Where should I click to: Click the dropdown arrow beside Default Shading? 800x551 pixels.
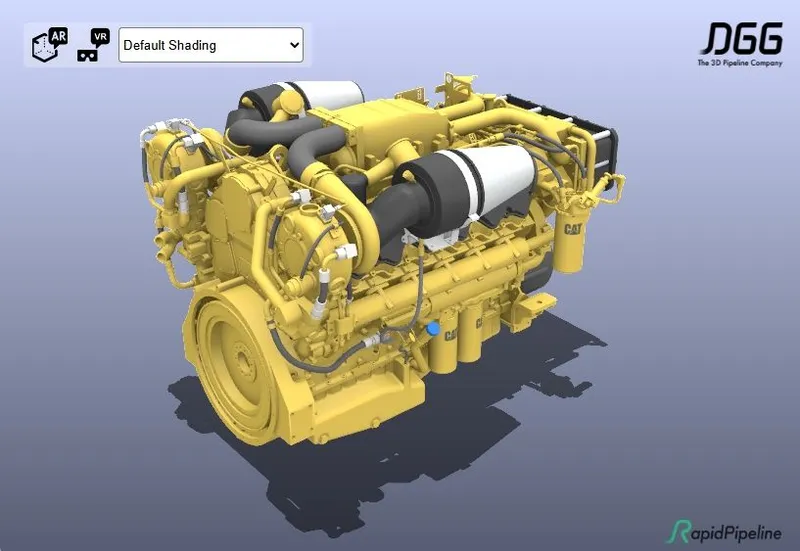[x=294, y=45]
